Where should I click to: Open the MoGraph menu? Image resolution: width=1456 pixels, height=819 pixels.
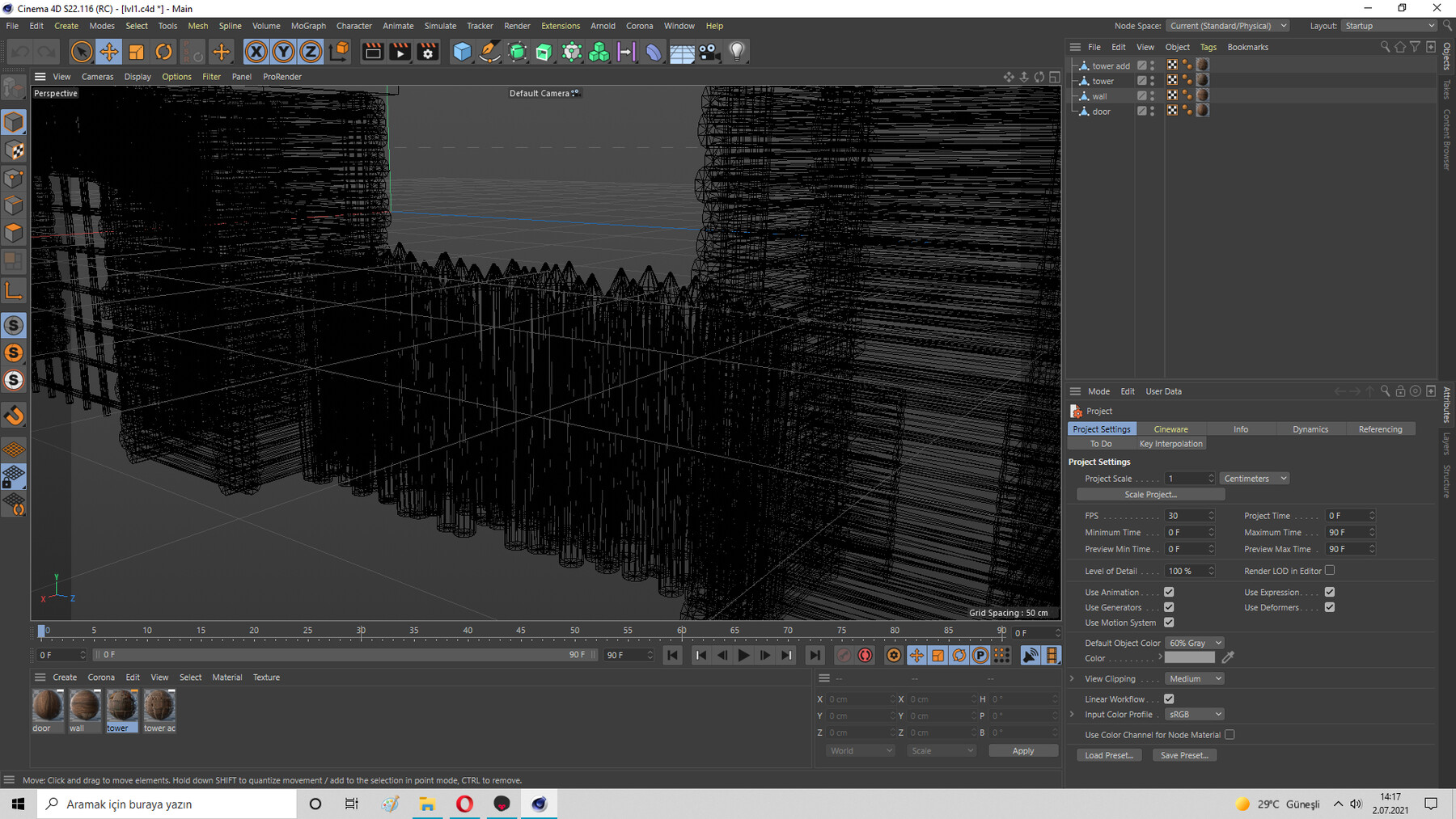[308, 26]
